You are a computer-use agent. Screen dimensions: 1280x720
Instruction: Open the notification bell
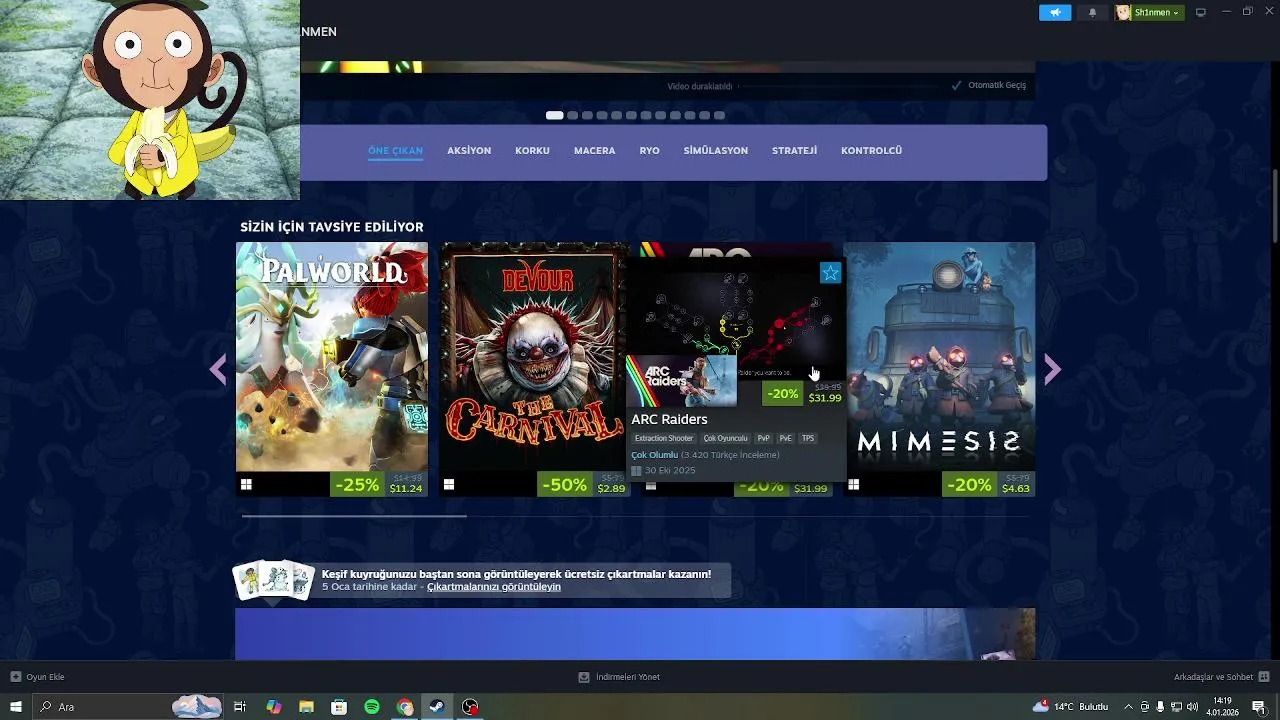coord(1092,12)
